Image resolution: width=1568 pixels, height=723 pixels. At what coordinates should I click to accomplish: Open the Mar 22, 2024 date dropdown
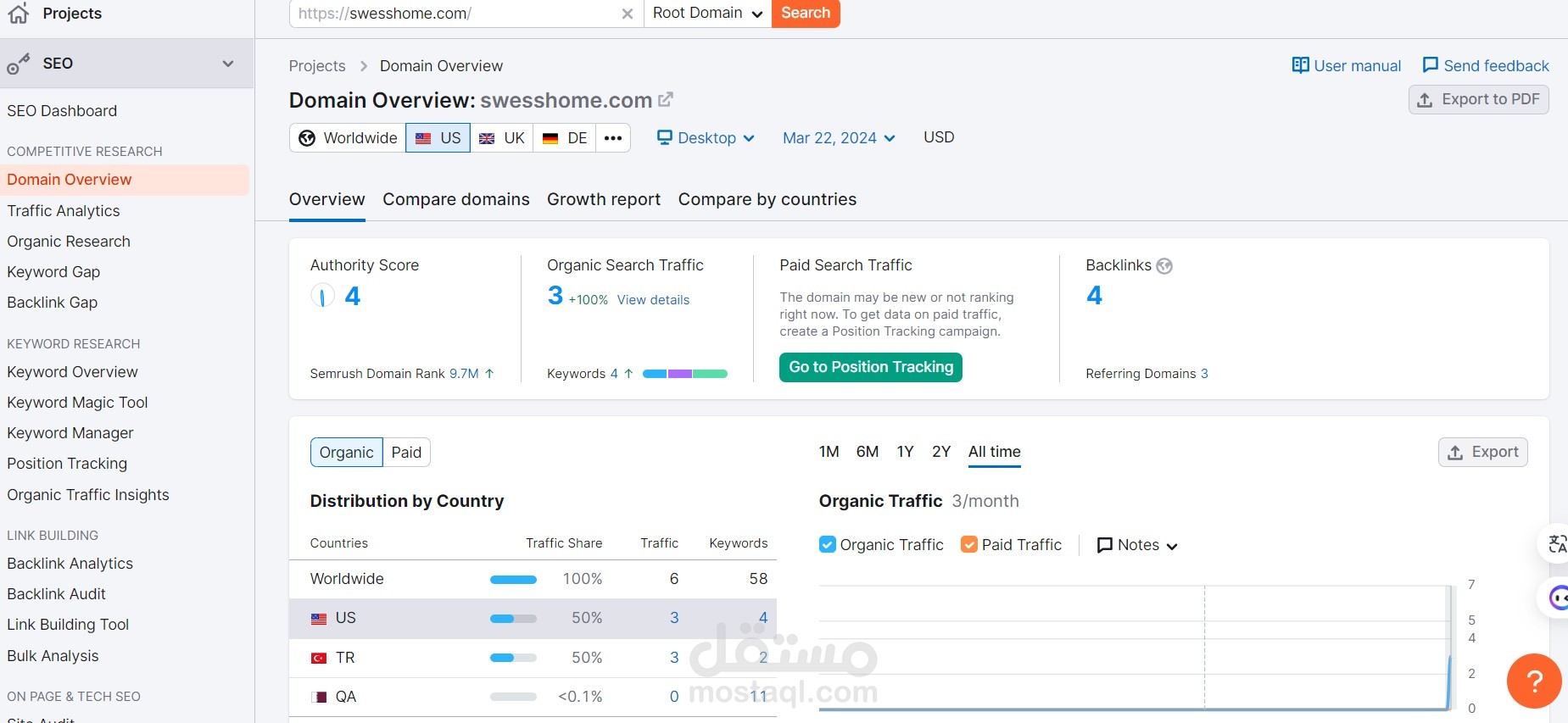pyautogui.click(x=839, y=138)
